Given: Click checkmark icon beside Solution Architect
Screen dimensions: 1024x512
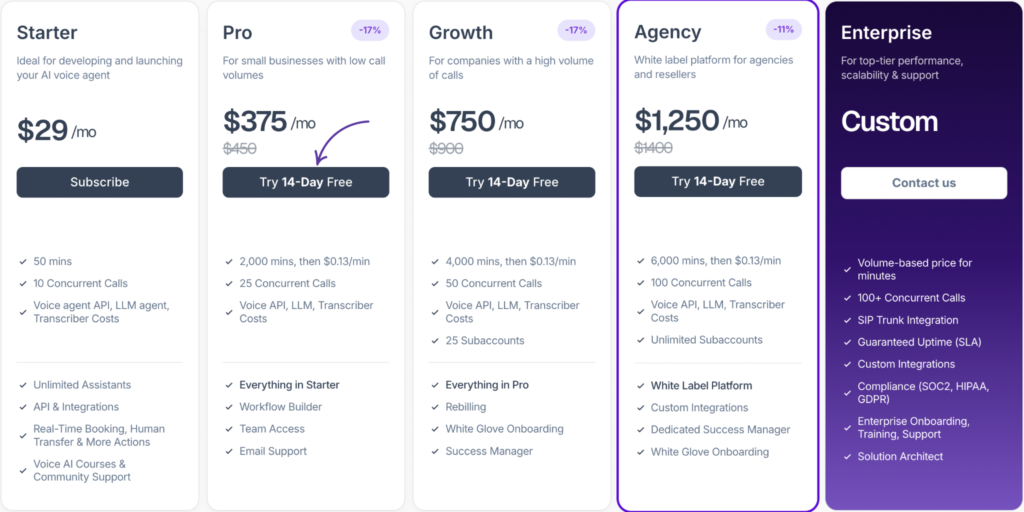Looking at the screenshot, I should pos(847,456).
